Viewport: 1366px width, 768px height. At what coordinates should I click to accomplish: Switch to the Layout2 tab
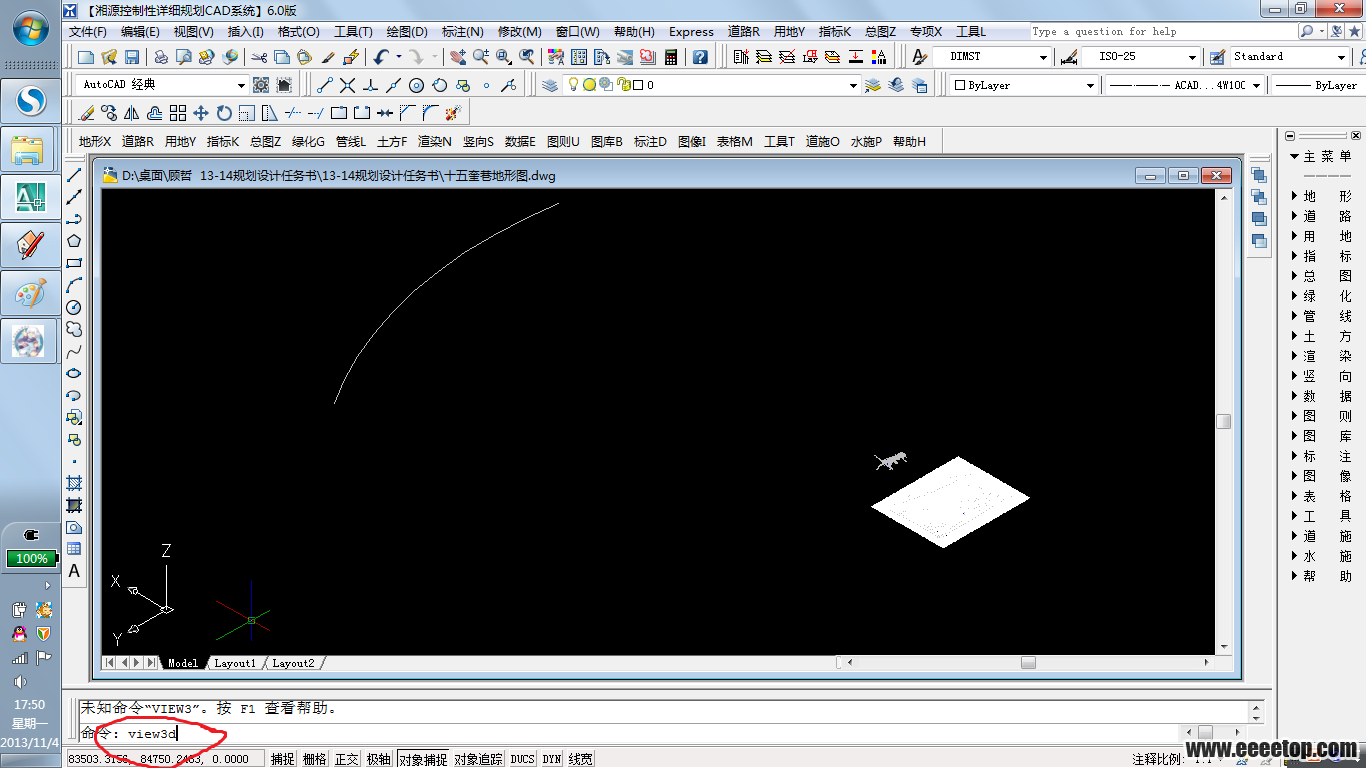pos(293,663)
